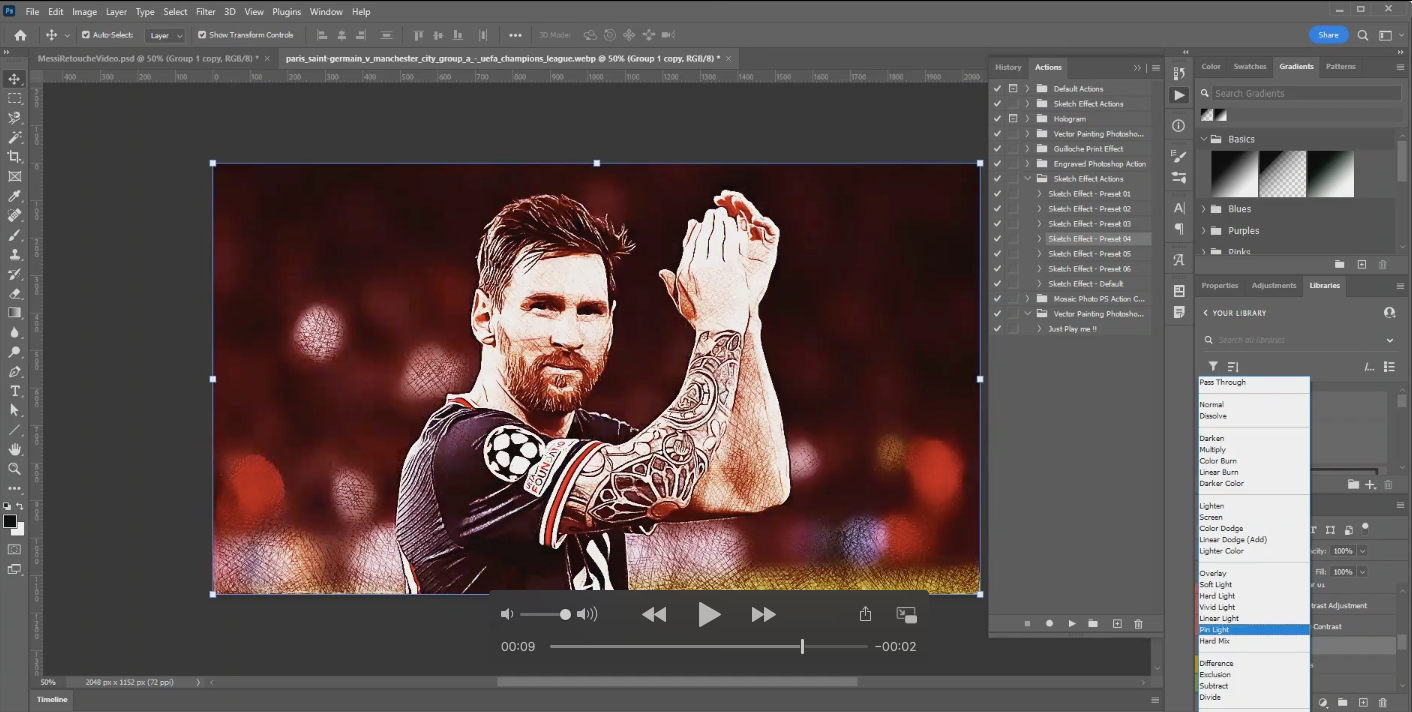The height and width of the screenshot is (712, 1412).
Task: Click the rewind button on video overlay
Action: (654, 615)
